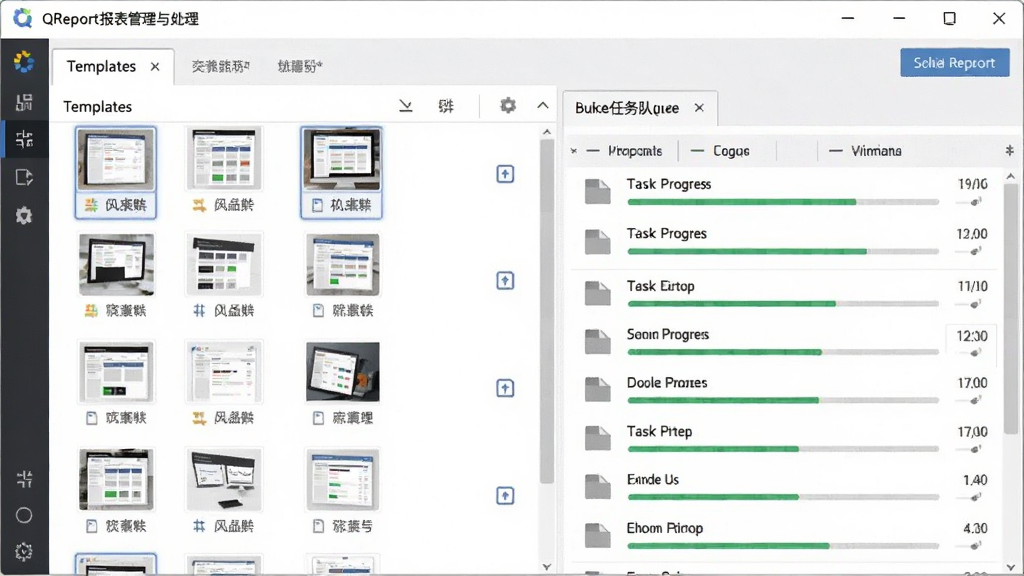The height and width of the screenshot is (576, 1024).
Task: Click the QReport logo icon atop the sidebar
Action: (24, 62)
